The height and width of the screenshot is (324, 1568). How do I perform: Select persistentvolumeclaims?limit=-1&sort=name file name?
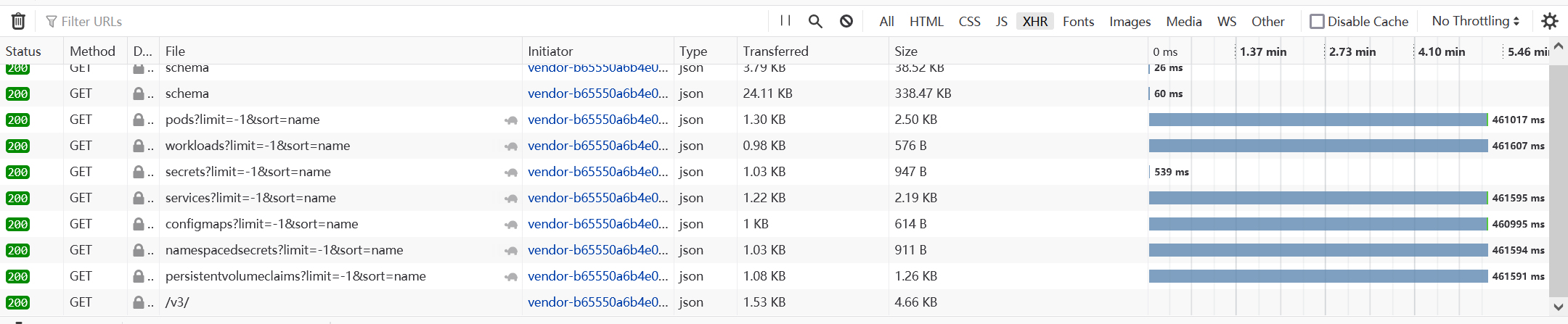coord(295,276)
